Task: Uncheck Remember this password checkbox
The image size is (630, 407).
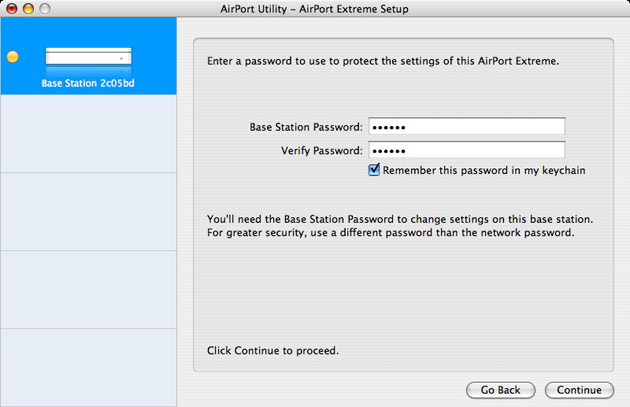Action: pos(375,170)
